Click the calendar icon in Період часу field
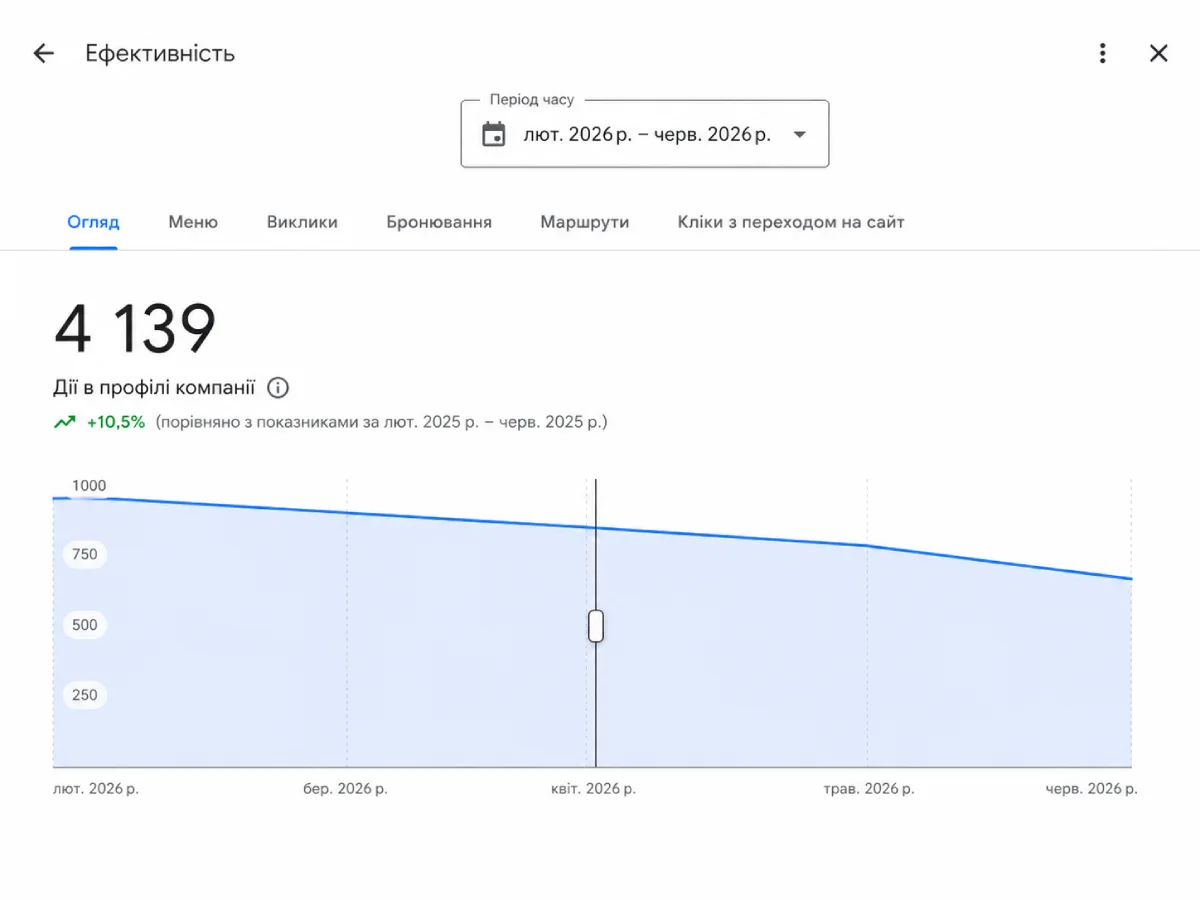Image resolution: width=1200 pixels, height=900 pixels. 494,134
